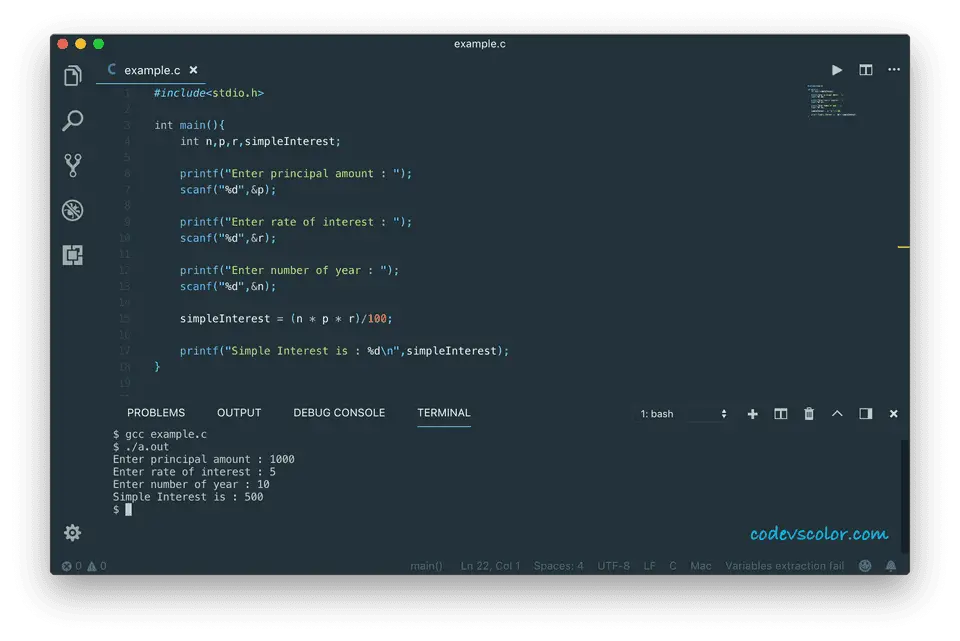Open the Extensions view
960x641 pixels.
[x=72, y=255]
